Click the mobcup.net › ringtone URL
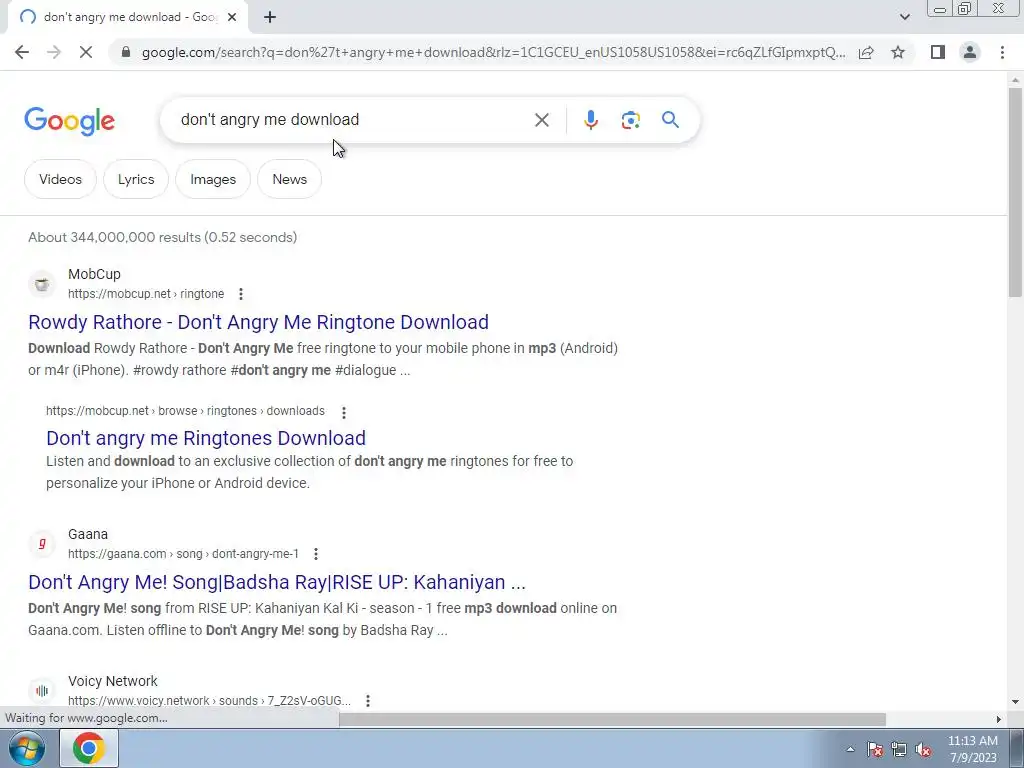 tap(146, 294)
